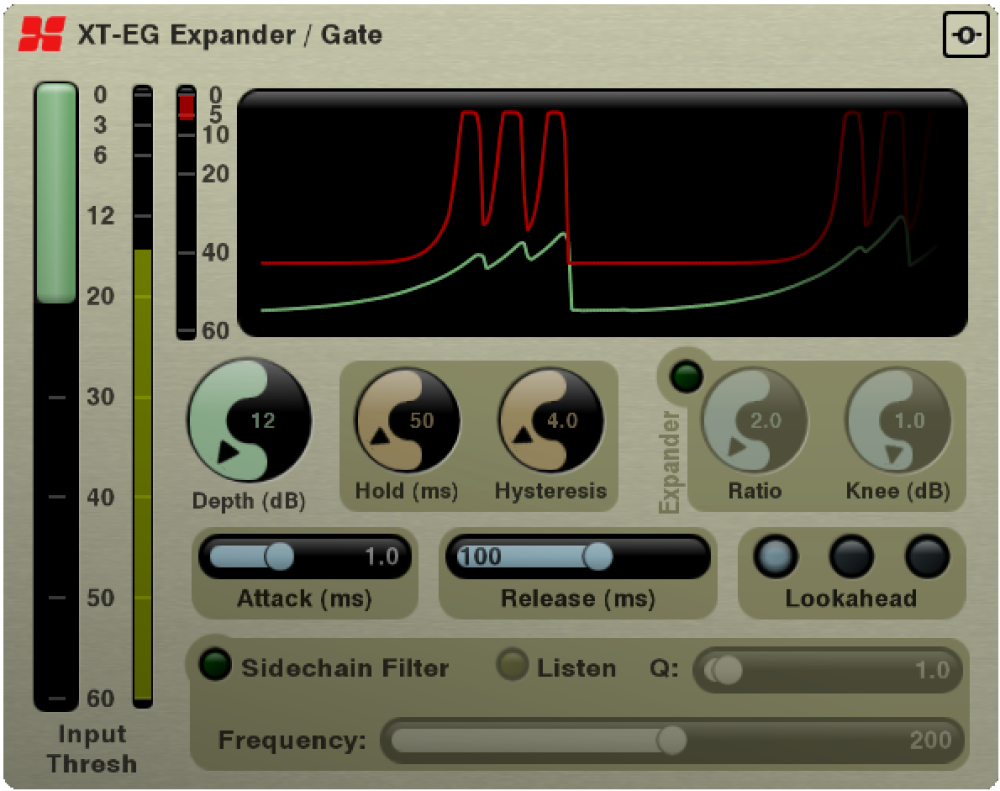Open the sidechain routing icon top-right

(965, 33)
